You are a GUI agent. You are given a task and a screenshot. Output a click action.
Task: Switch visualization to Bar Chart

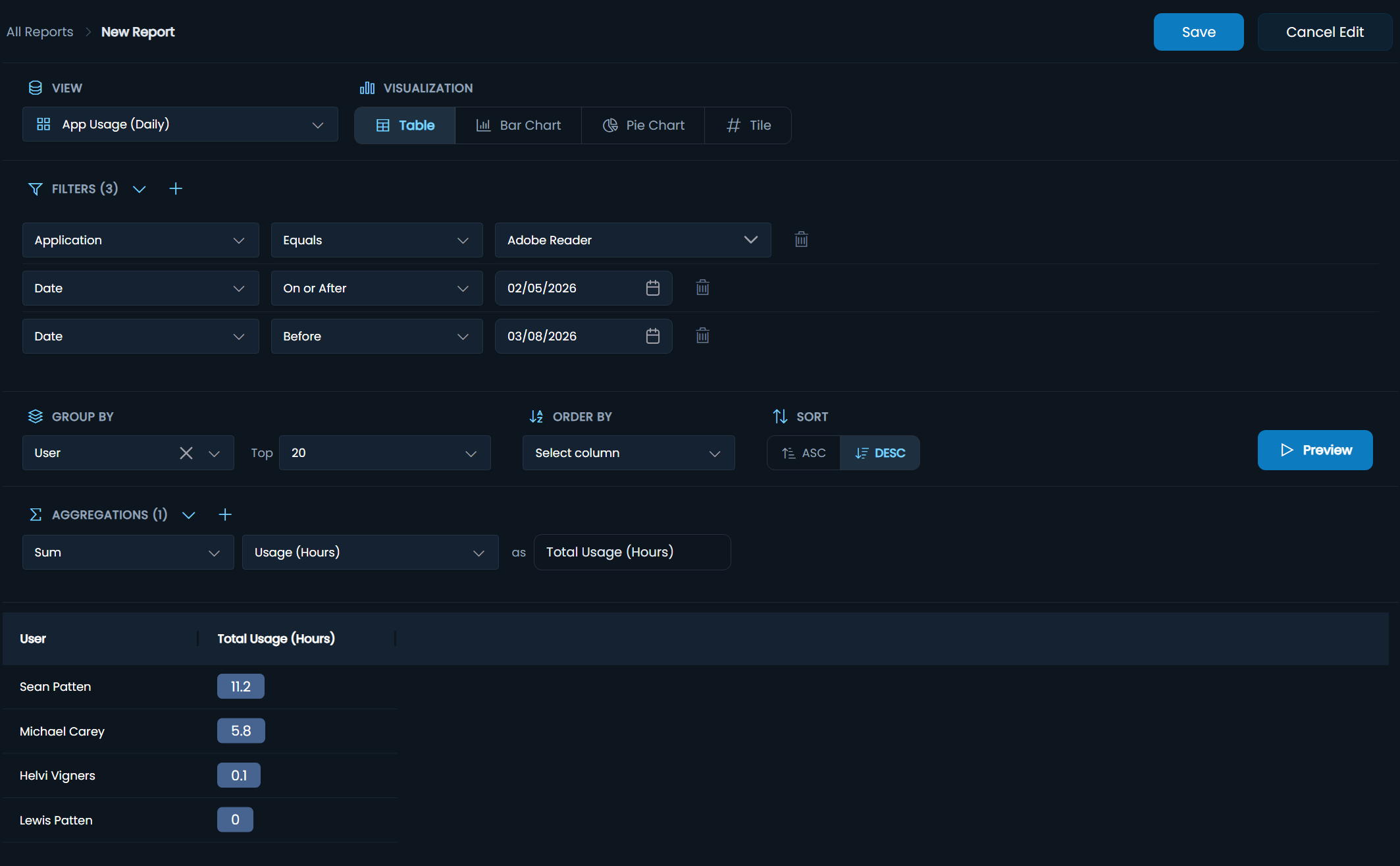pyautogui.click(x=518, y=125)
